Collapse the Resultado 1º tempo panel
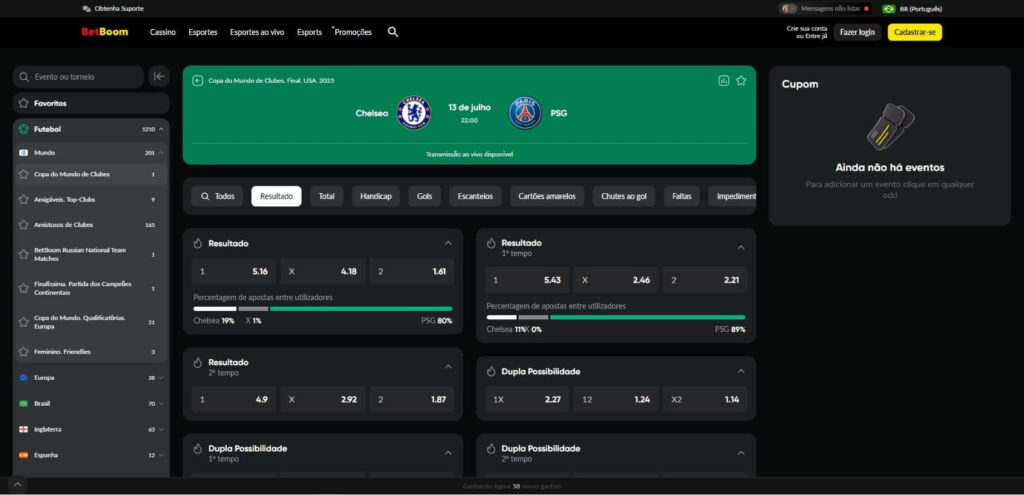Image resolution: width=1024 pixels, height=495 pixels. click(x=741, y=248)
